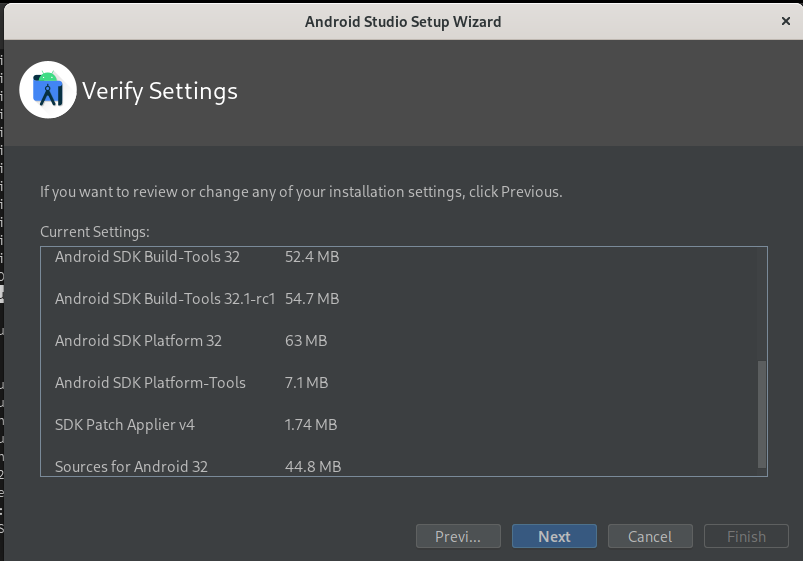The width and height of the screenshot is (803, 561).
Task: Click the 52.4 MB size value
Action: tap(312, 257)
